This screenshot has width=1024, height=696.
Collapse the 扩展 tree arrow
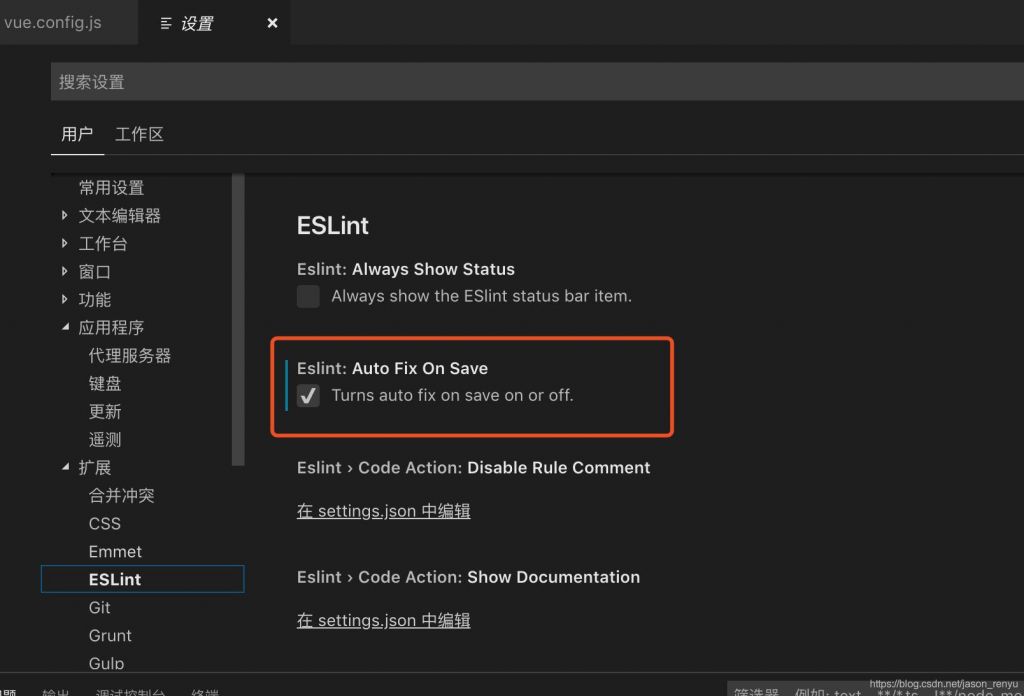click(65, 467)
